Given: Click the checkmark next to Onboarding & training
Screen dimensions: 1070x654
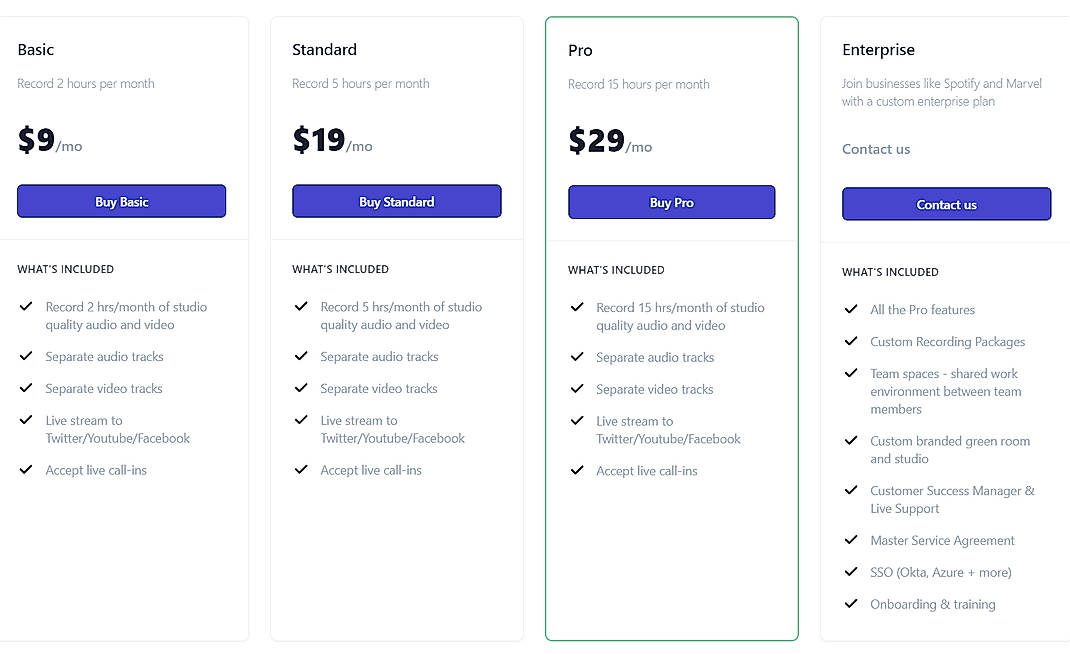Looking at the screenshot, I should [851, 604].
